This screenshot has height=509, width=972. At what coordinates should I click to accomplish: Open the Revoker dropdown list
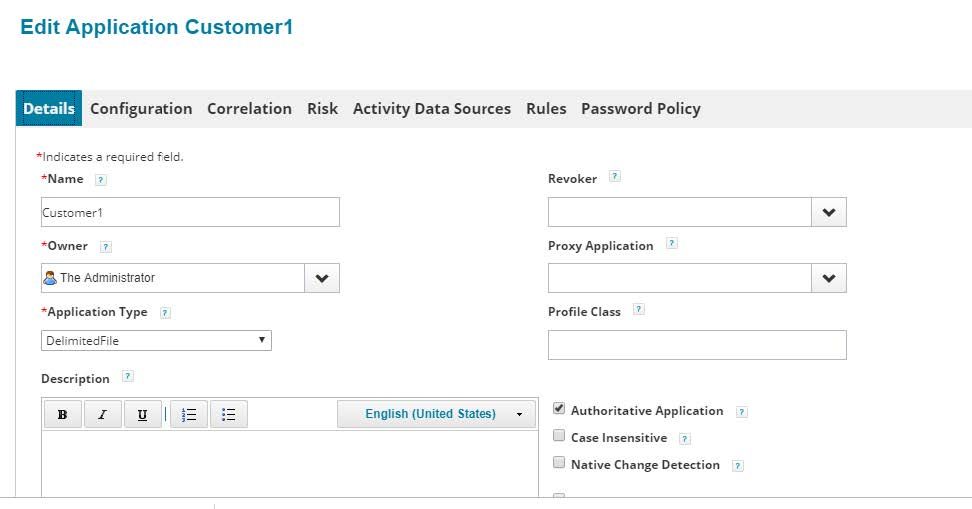[x=828, y=212]
